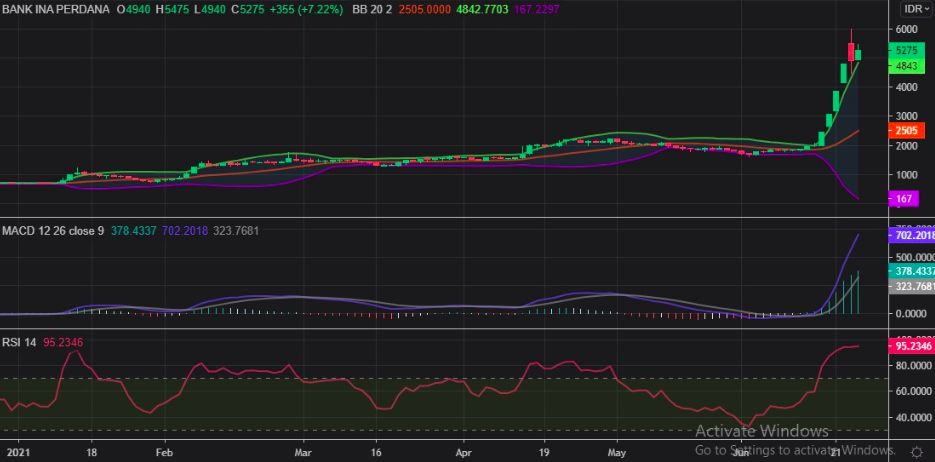The width and height of the screenshot is (935, 462).
Task: Click the 5275 current price label
Action: [x=906, y=51]
